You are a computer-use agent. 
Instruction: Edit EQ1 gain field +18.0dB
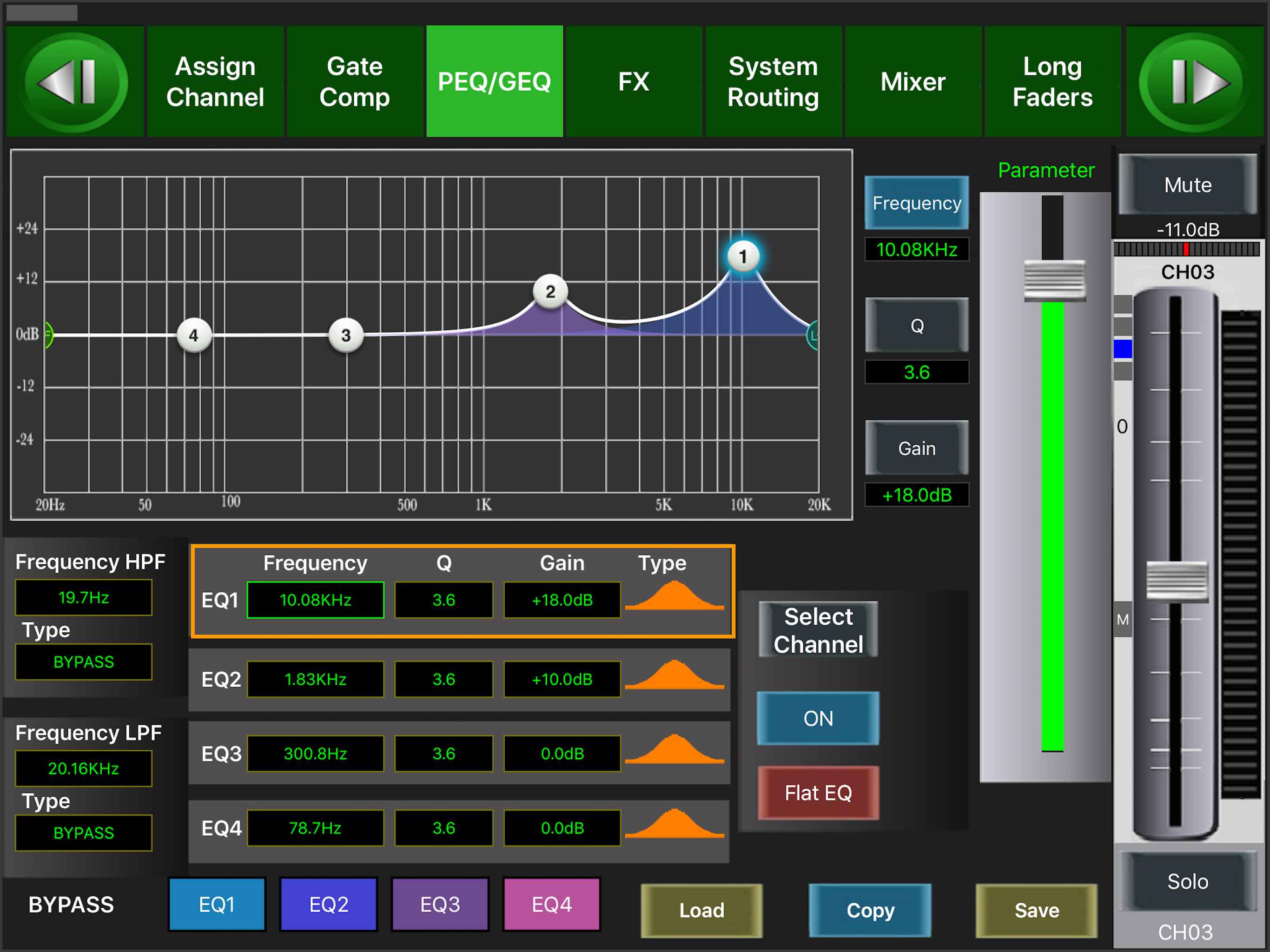(562, 600)
